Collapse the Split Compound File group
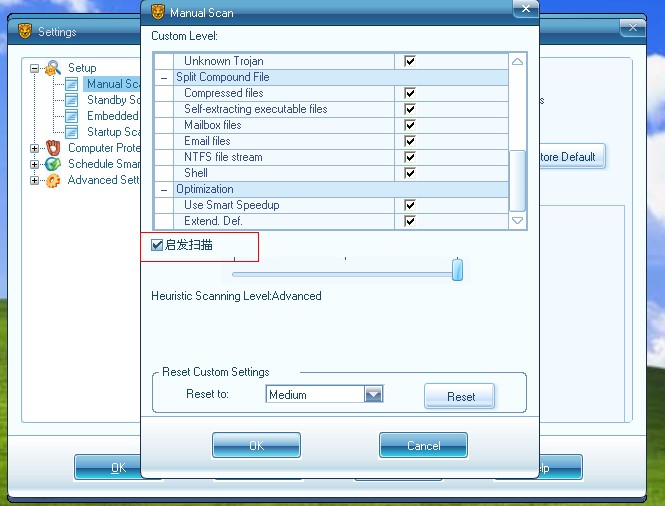665x506 pixels. coord(164,78)
